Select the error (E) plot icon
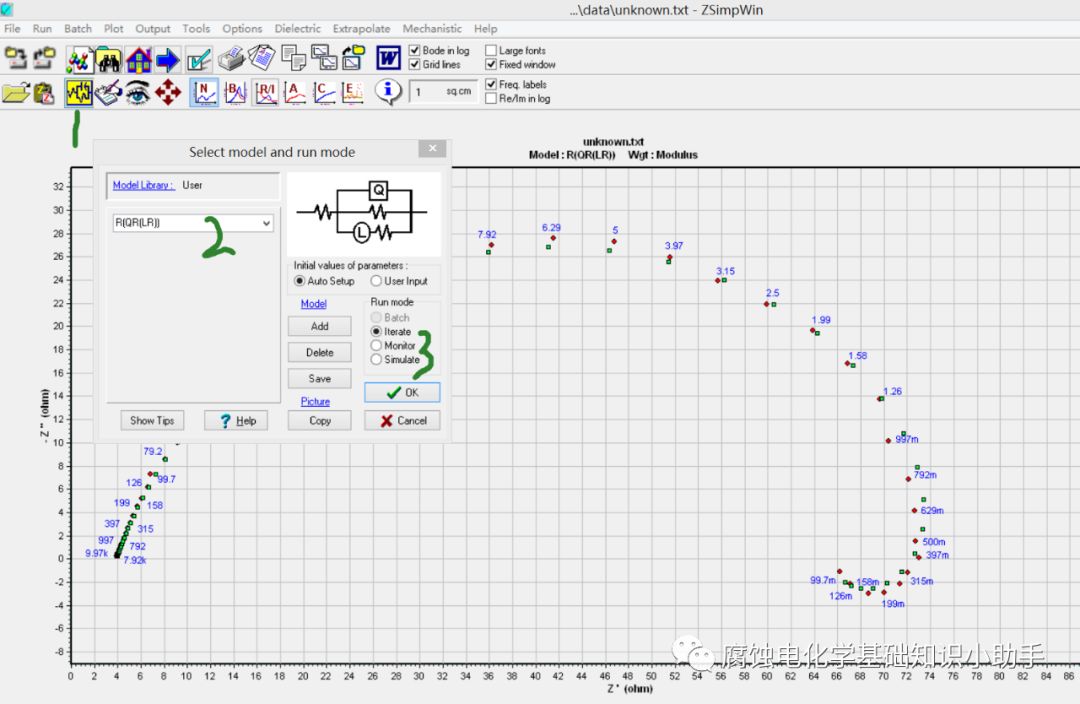 (x=353, y=92)
